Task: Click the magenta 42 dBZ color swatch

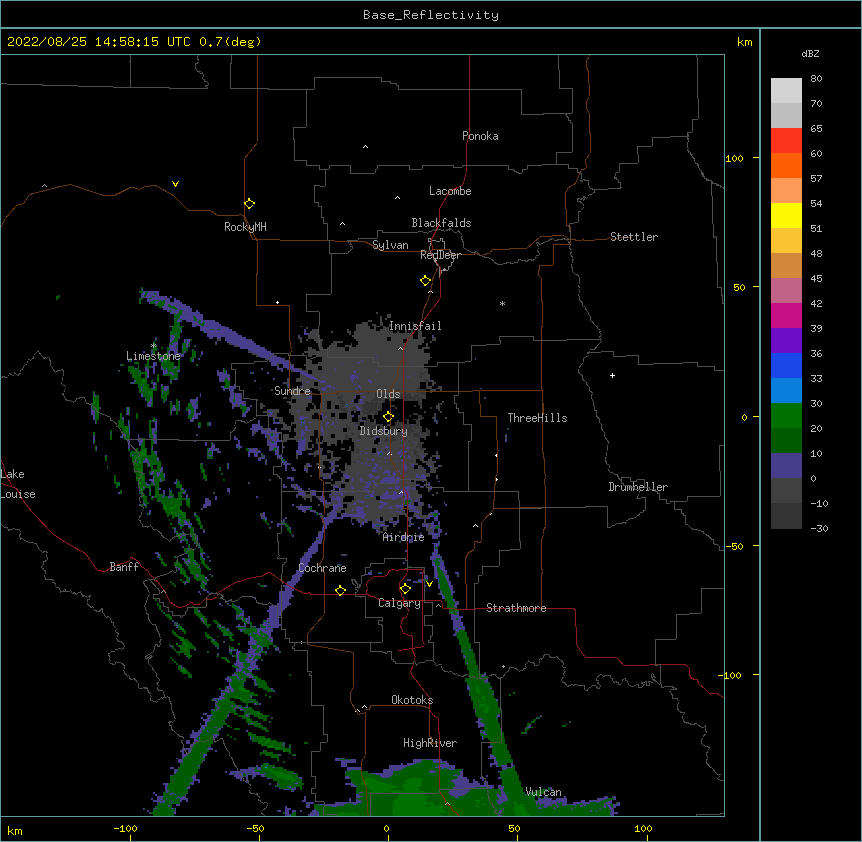Action: point(786,315)
